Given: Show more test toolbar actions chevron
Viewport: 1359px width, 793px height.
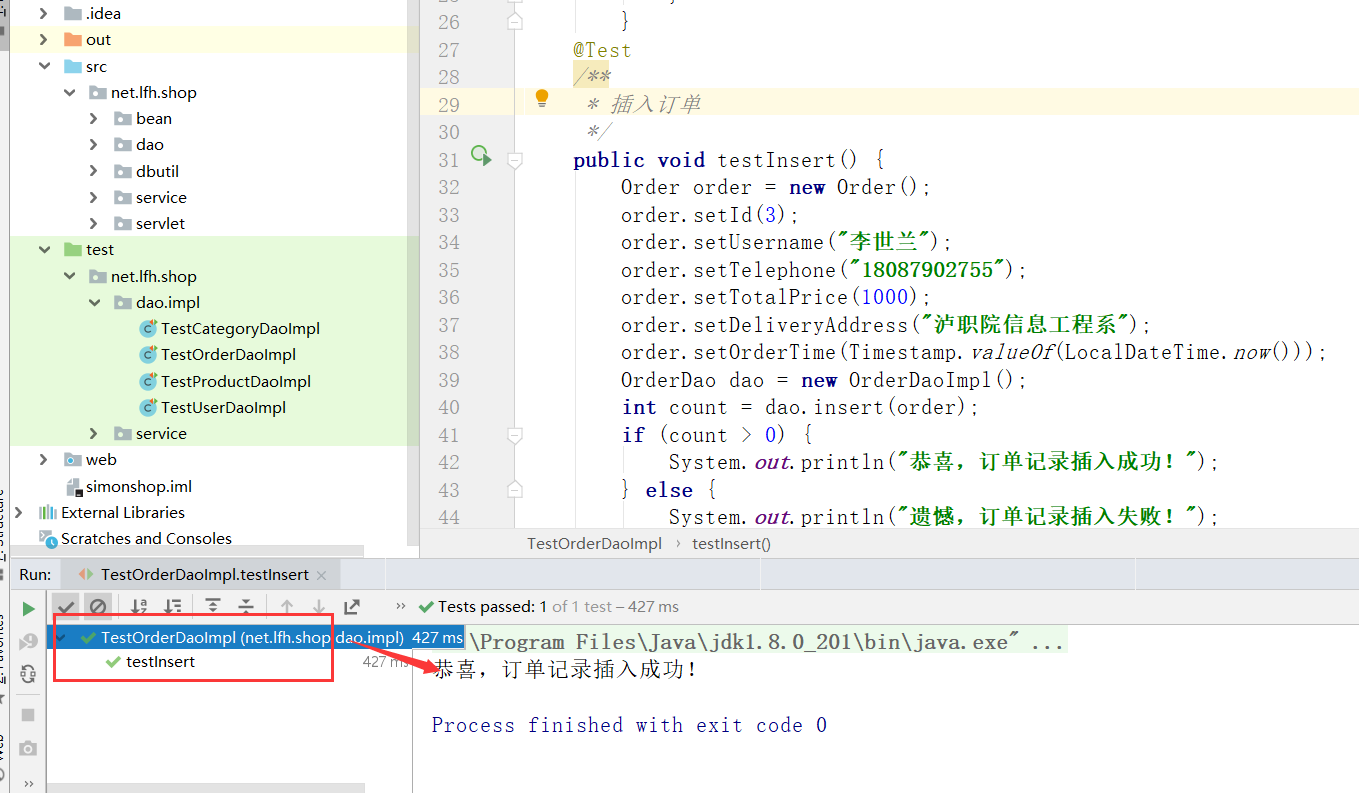Looking at the screenshot, I should click(x=401, y=606).
